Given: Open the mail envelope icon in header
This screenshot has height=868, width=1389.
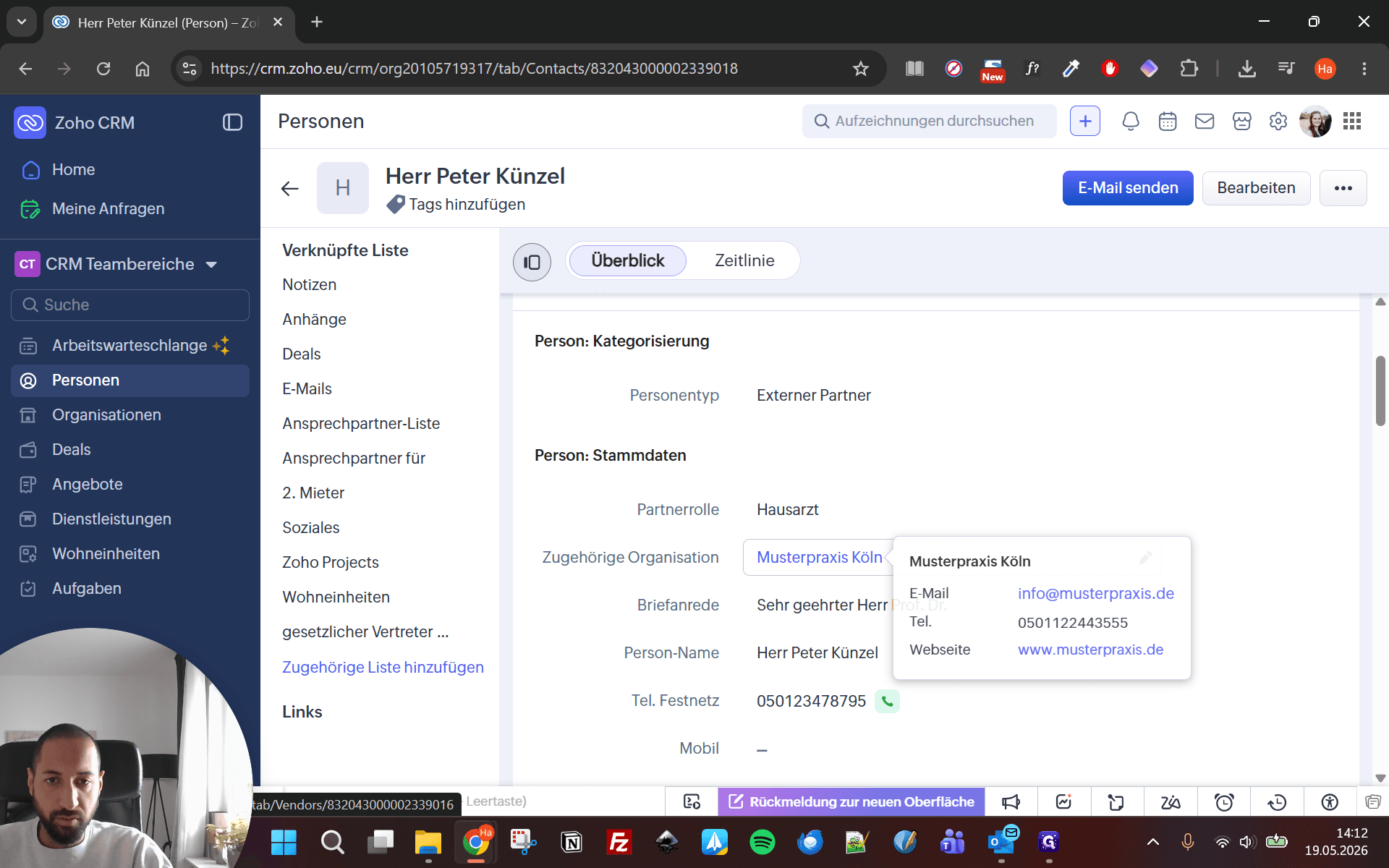Looking at the screenshot, I should tap(1205, 122).
